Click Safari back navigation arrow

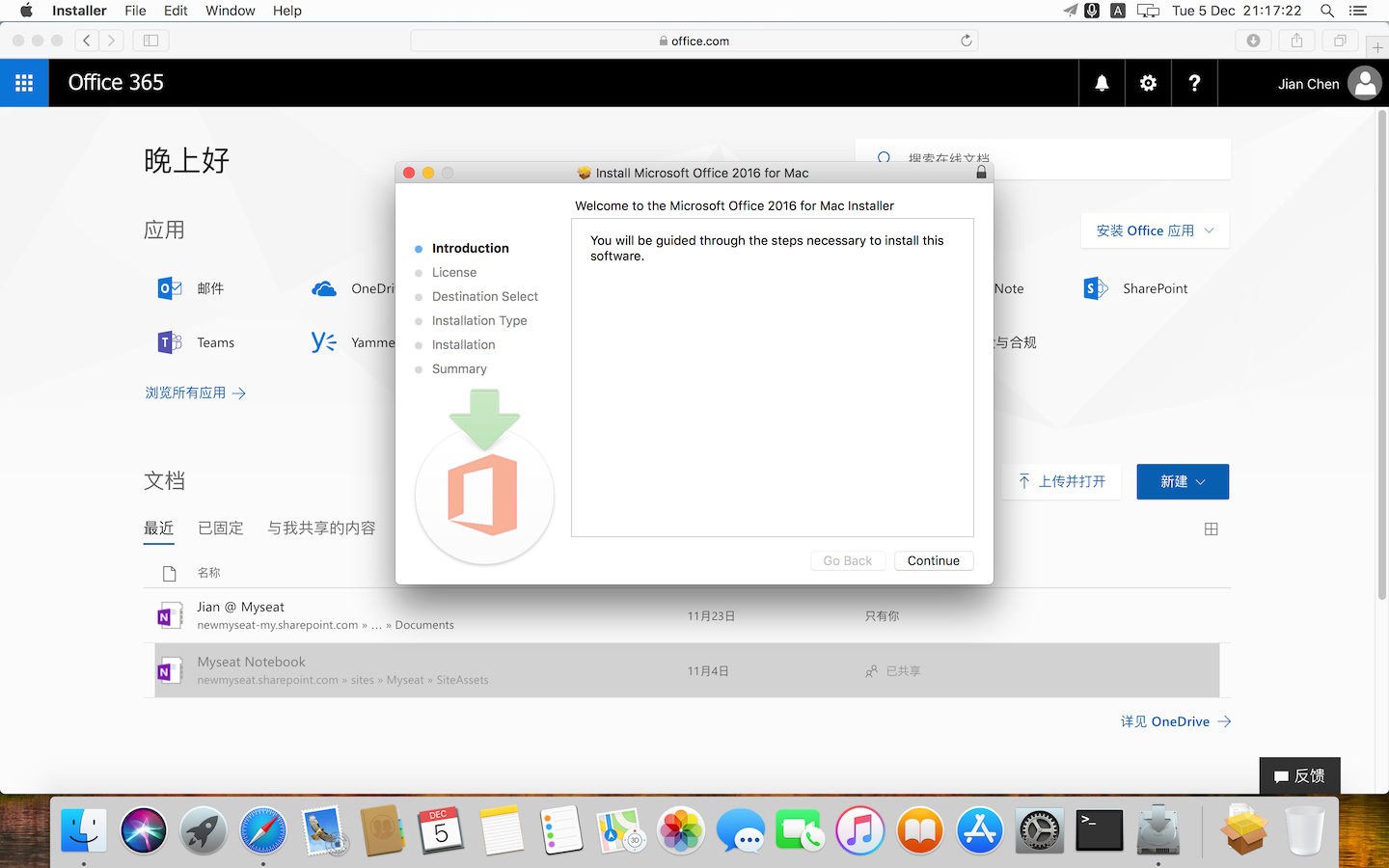(x=87, y=41)
